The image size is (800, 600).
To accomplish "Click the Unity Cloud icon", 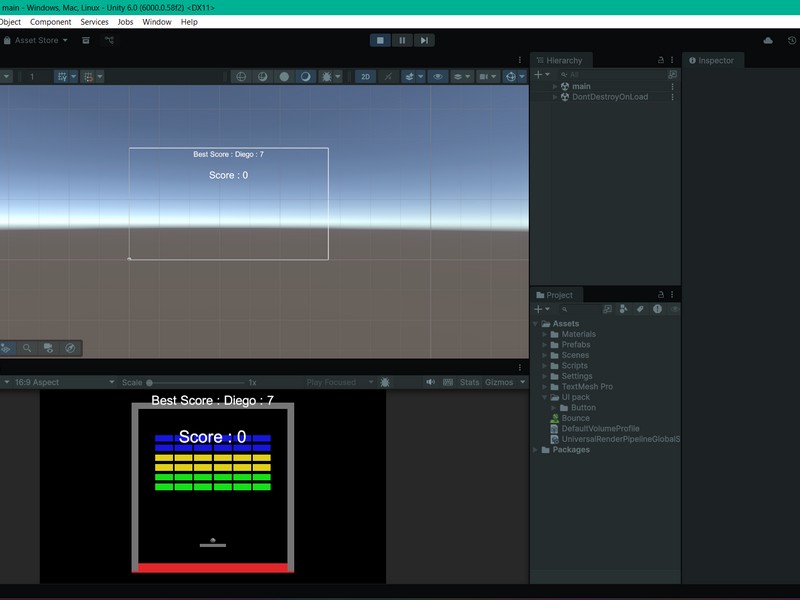I will (x=768, y=40).
